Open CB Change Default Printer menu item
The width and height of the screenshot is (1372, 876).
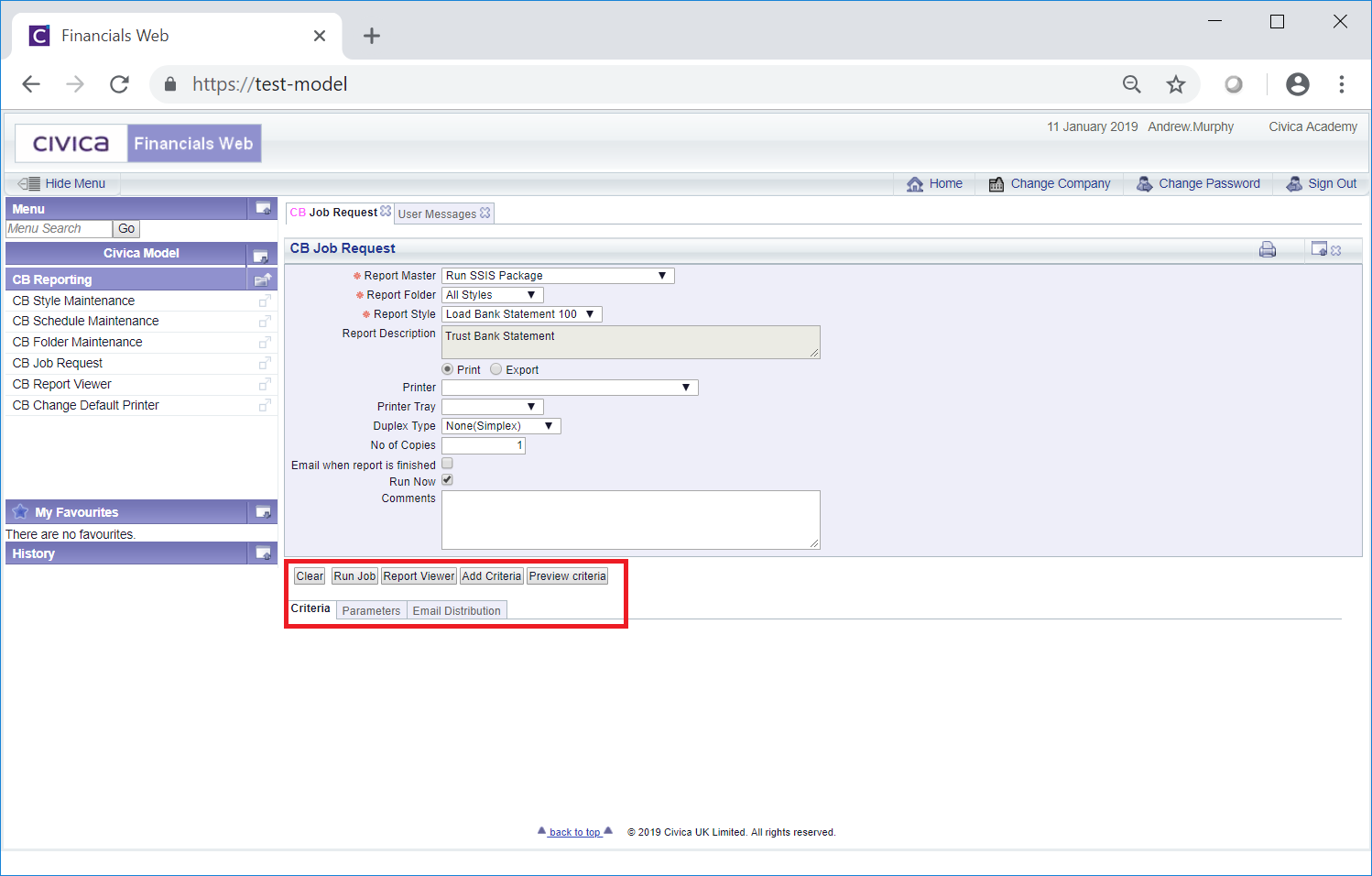pyautogui.click(x=85, y=405)
